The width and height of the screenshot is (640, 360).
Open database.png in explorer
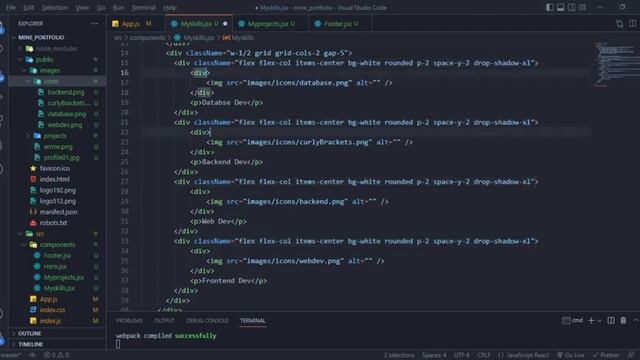[67, 114]
